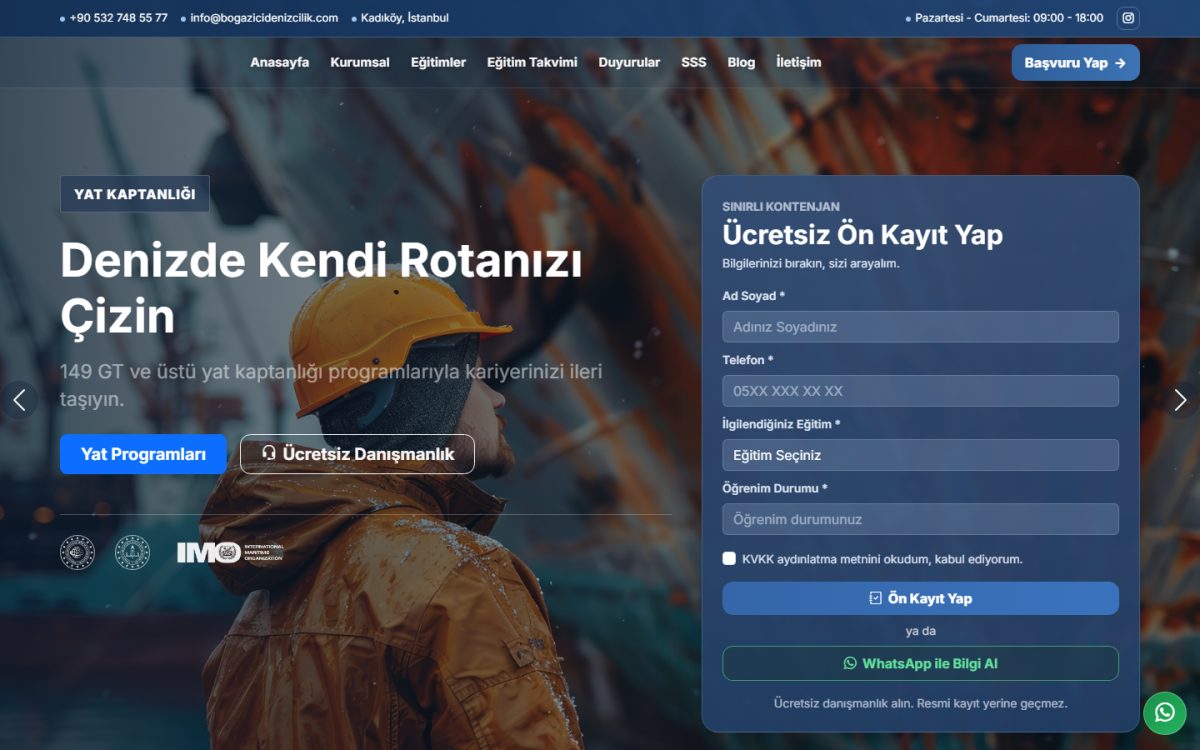The image size is (1200, 750).
Task: Click the Ad Soyad input field
Action: 920,327
